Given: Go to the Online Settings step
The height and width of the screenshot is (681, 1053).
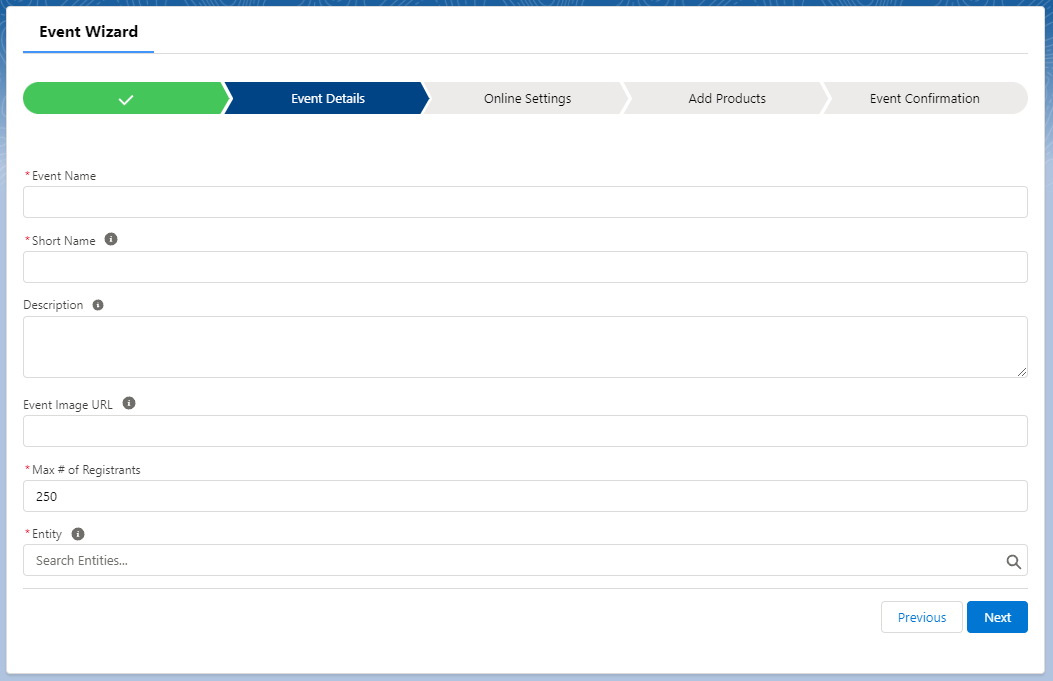Looking at the screenshot, I should 527,99.
